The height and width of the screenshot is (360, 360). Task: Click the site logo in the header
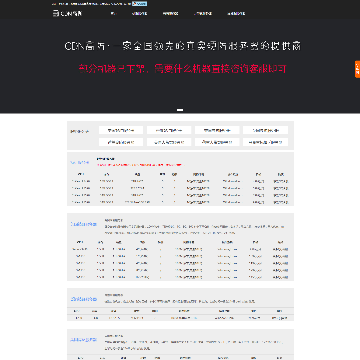[x=67, y=13]
